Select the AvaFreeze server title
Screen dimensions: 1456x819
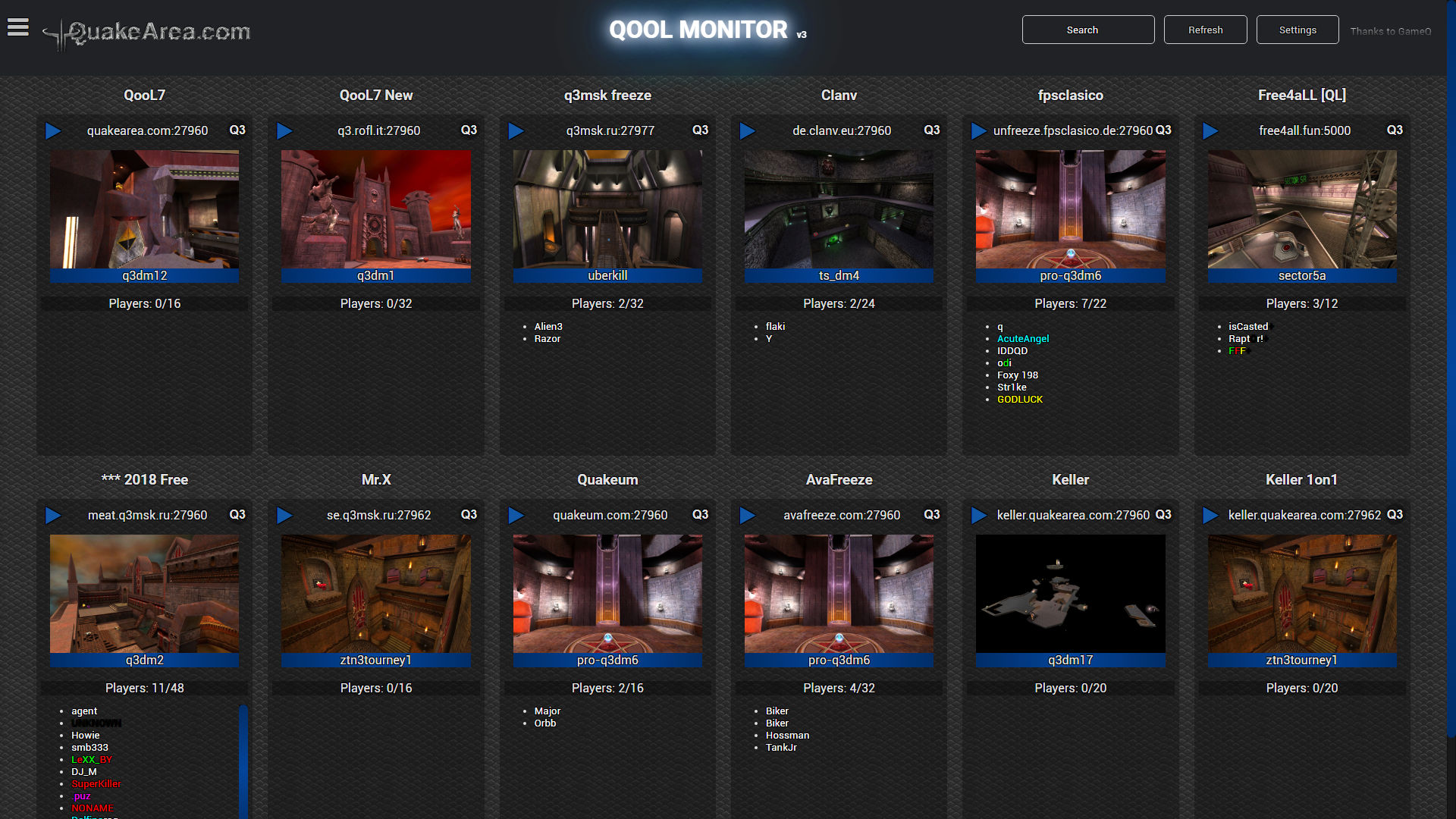coord(839,480)
